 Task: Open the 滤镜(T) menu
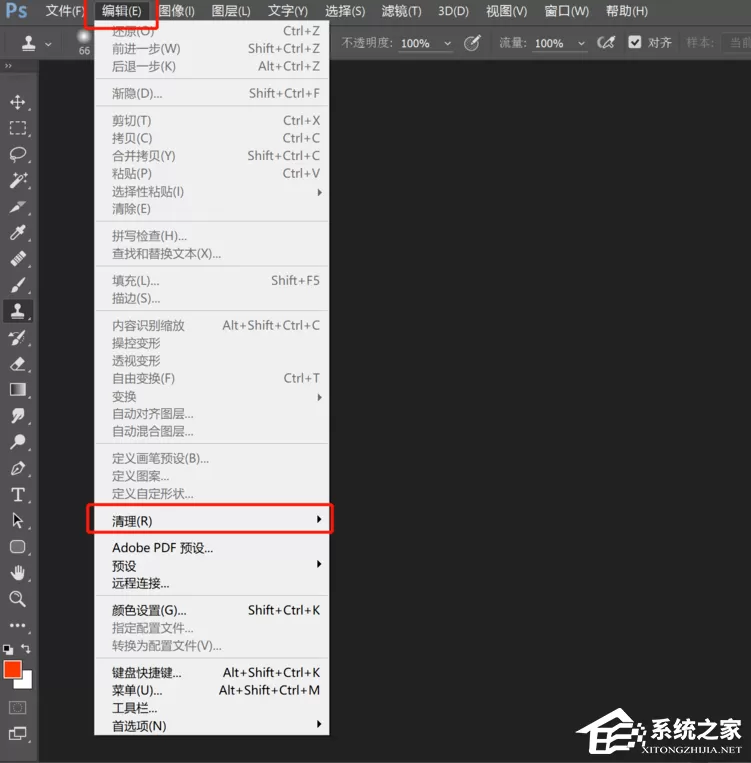tap(402, 11)
